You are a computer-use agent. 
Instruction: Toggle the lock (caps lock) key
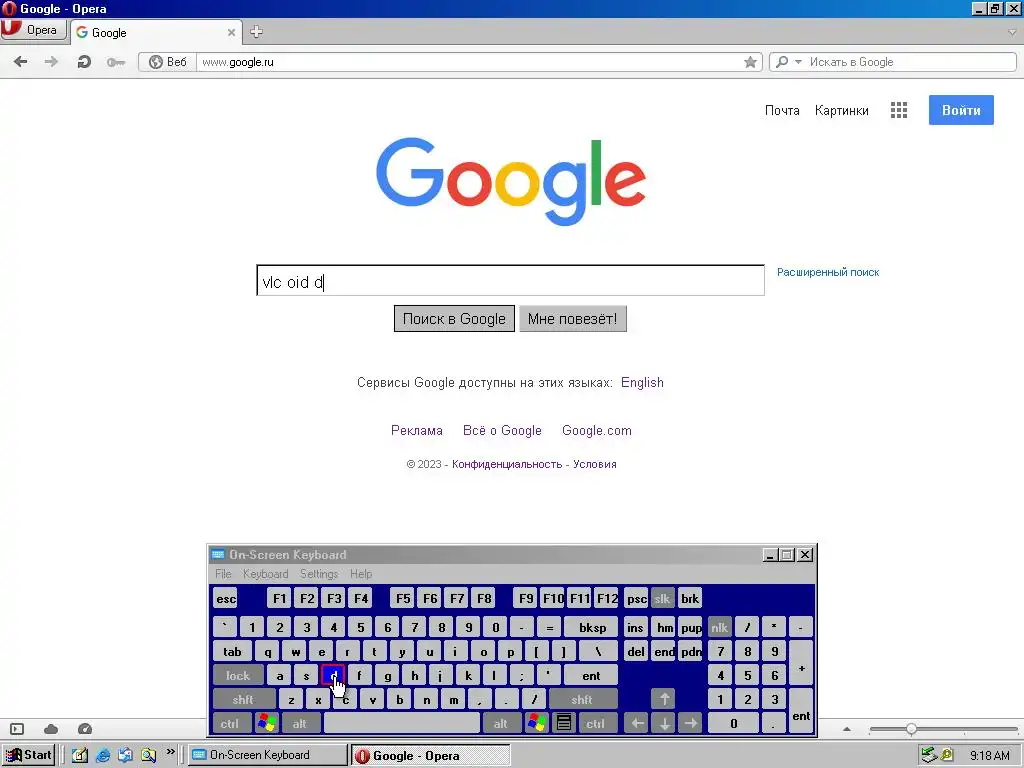click(x=238, y=675)
